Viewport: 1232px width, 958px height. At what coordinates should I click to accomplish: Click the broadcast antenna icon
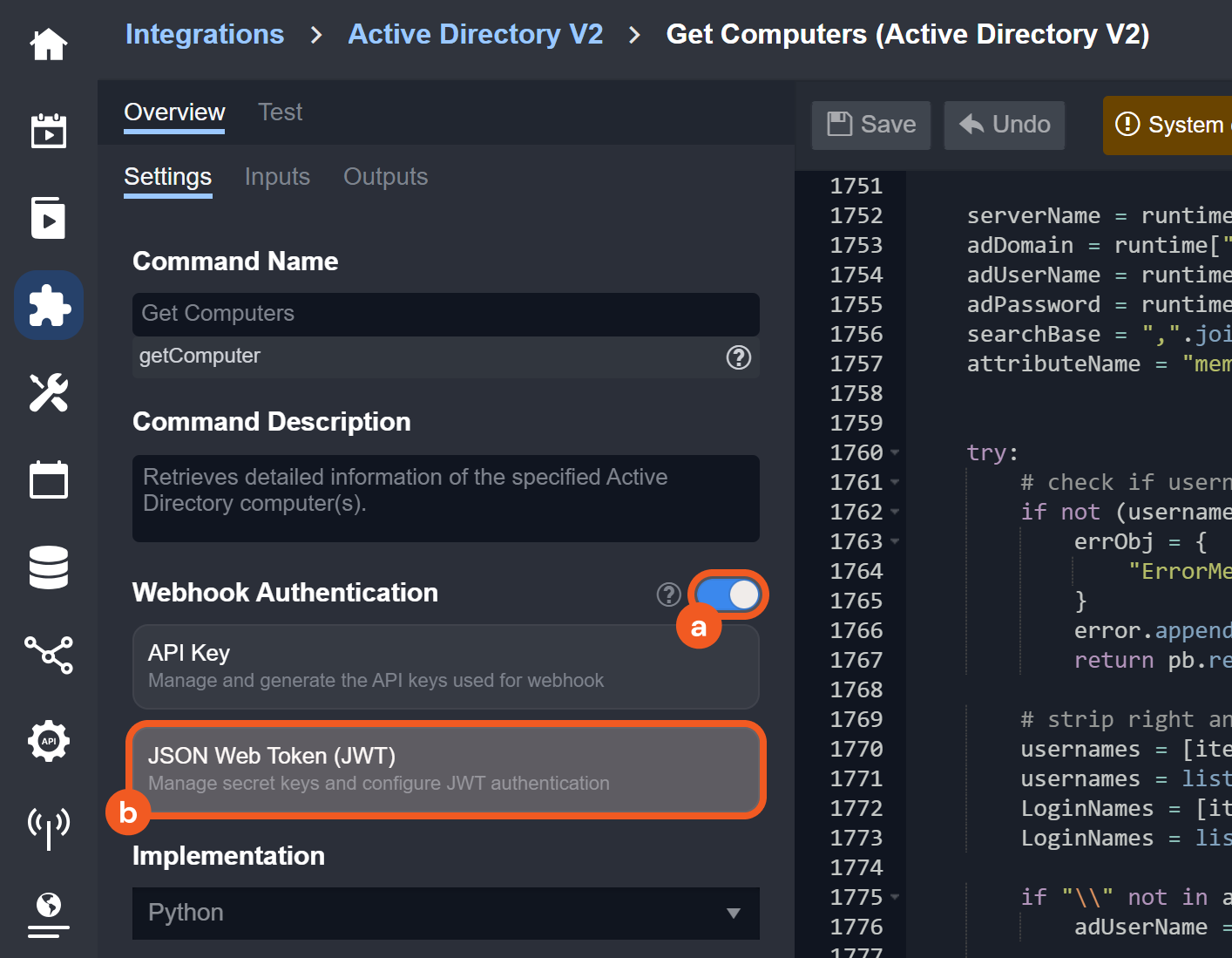tap(49, 827)
